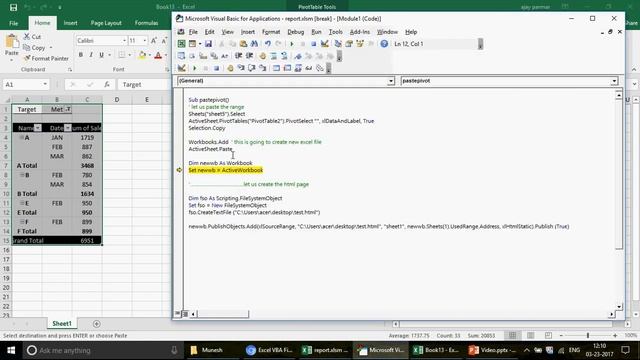The width and height of the screenshot is (640, 360).
Task: Toggle Design Mode in Debug toolbar
Action: 182,68
